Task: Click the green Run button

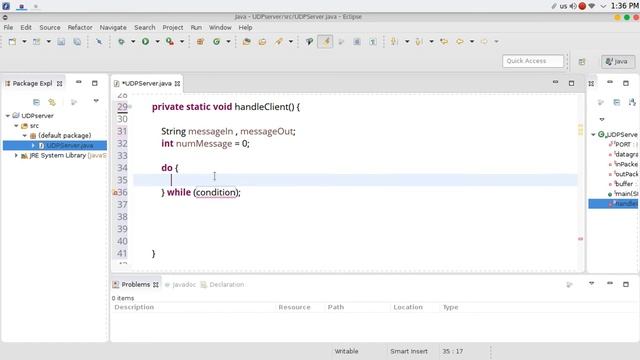Action: pos(145,41)
